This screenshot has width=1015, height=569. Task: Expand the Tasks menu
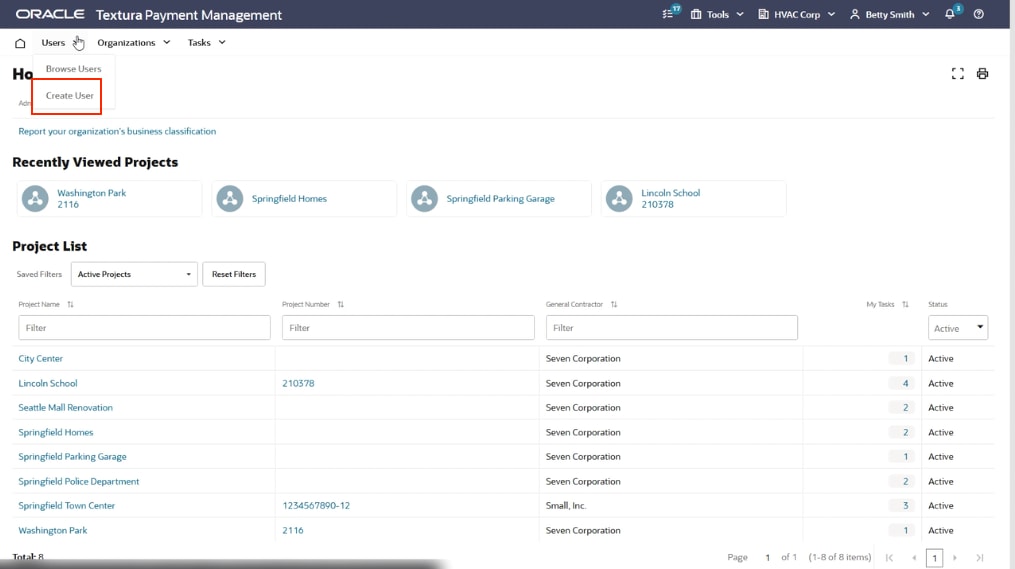[x=206, y=43]
